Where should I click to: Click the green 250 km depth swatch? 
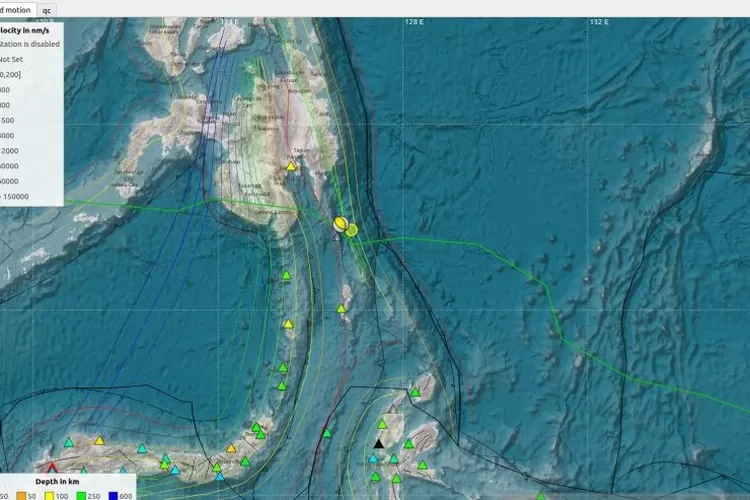81,496
